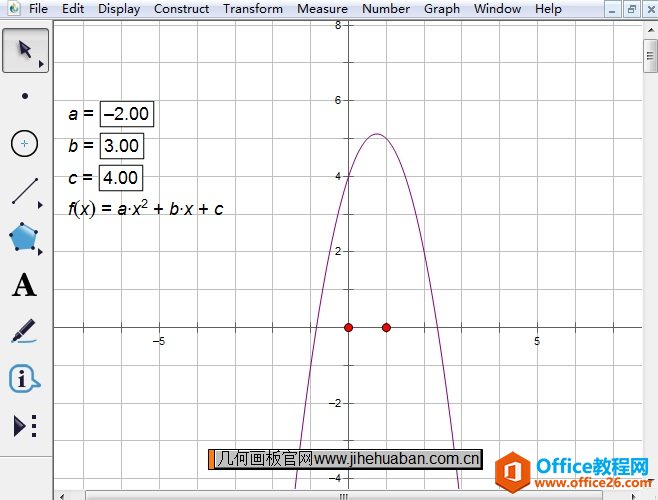This screenshot has width=658, height=500.
Task: Select the Arrow selection tool
Action: pos(25,50)
